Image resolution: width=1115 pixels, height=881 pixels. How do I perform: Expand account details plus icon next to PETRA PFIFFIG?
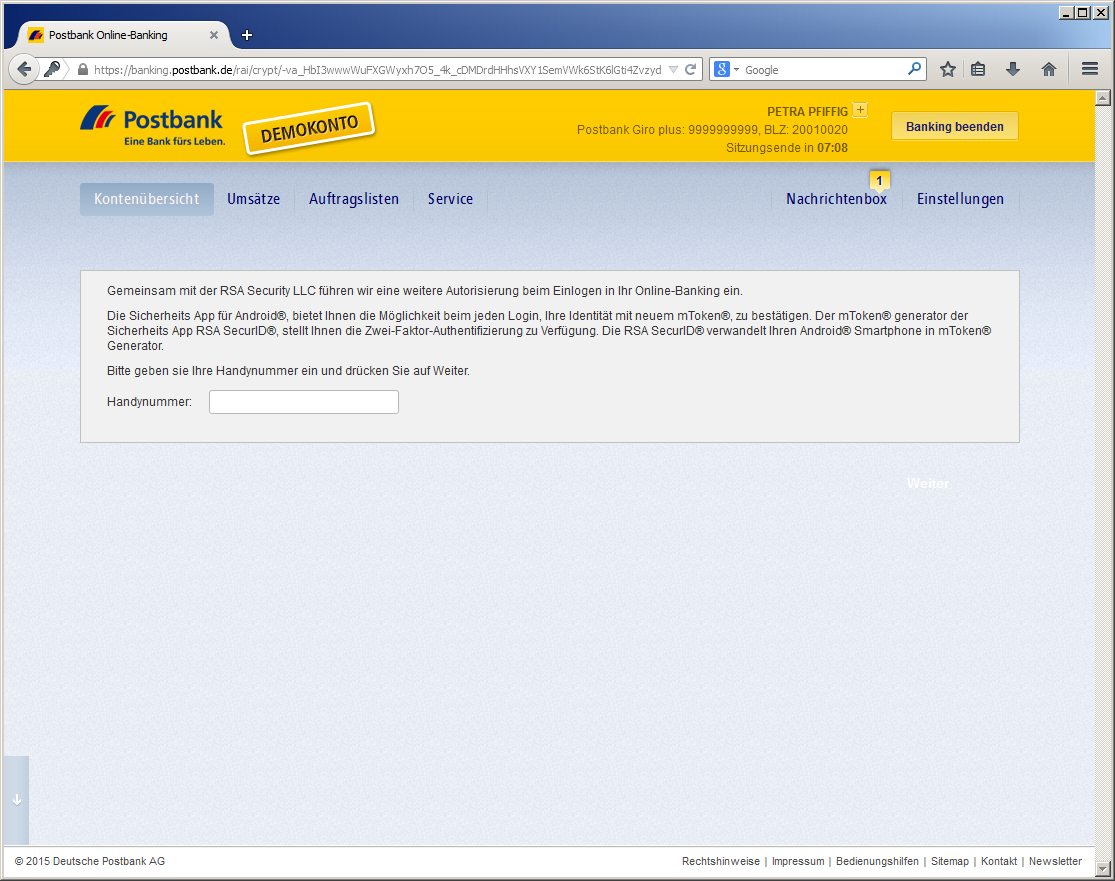click(x=860, y=110)
